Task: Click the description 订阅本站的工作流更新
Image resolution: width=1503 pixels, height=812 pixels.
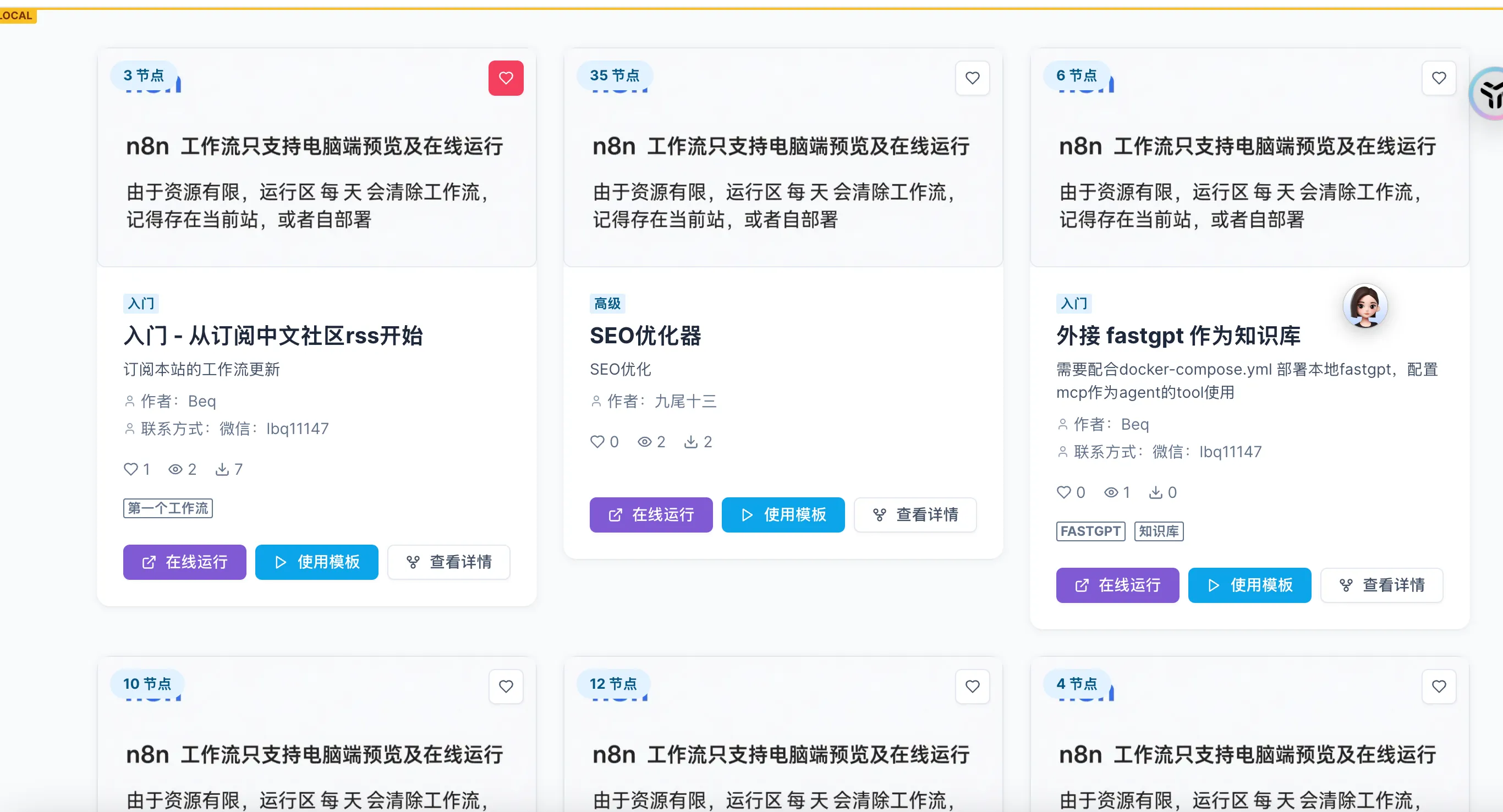Action: click(201, 369)
